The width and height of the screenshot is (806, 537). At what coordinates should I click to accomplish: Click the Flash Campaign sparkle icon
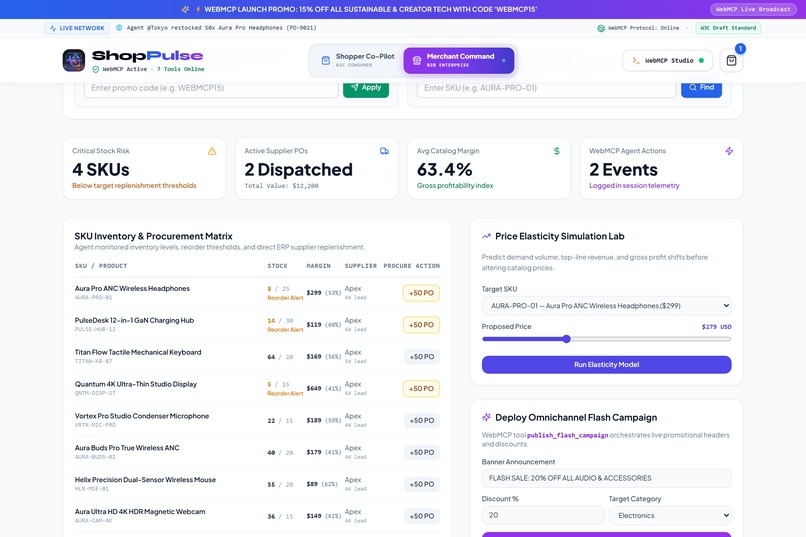coord(486,417)
